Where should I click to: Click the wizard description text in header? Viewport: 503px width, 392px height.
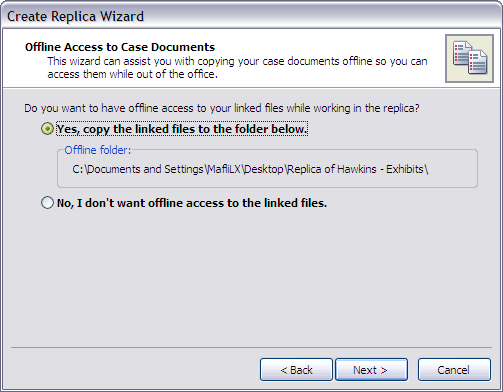pos(237,68)
